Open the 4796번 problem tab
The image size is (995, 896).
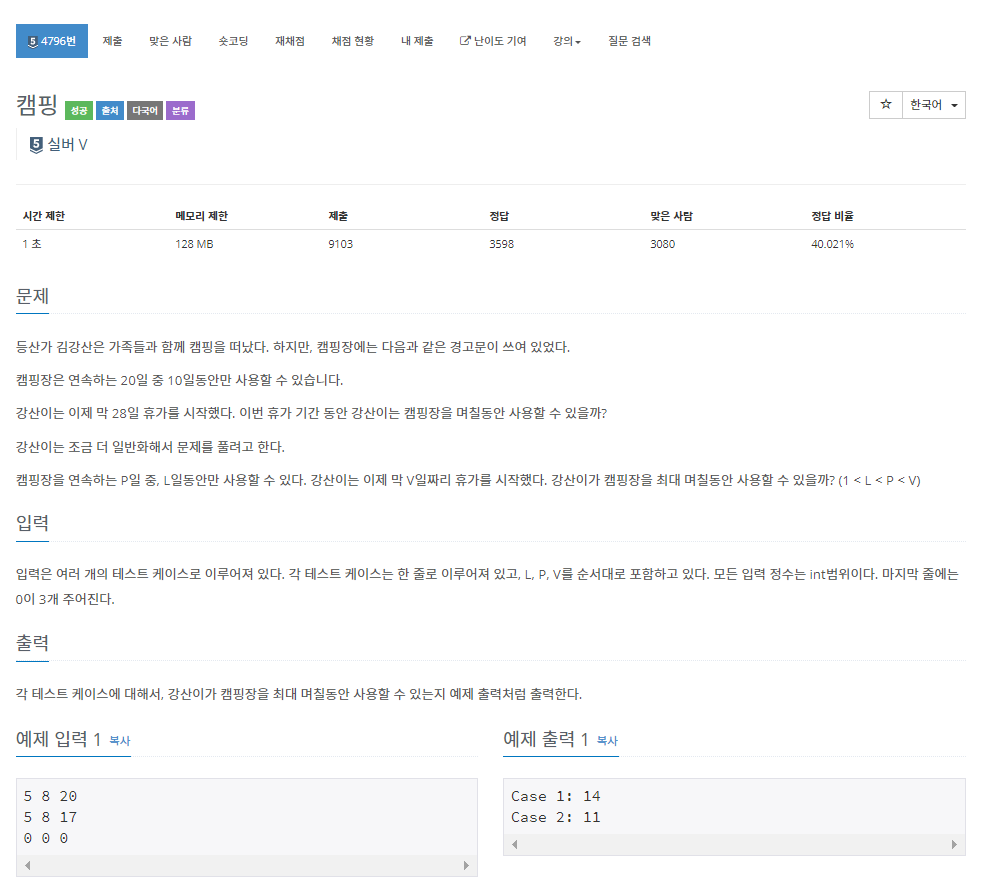tap(52, 41)
